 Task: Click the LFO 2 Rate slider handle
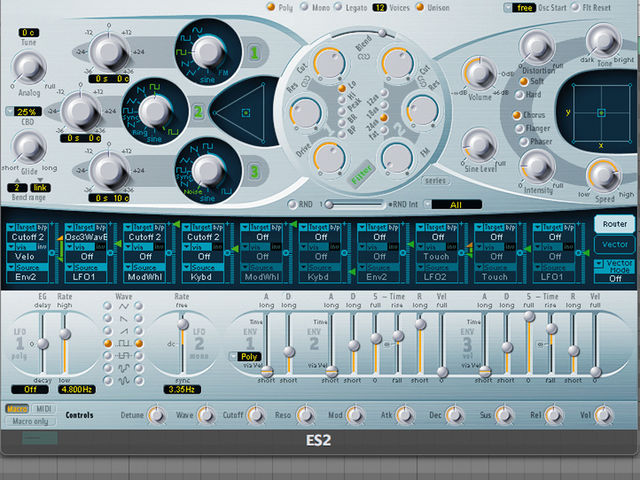182,324
